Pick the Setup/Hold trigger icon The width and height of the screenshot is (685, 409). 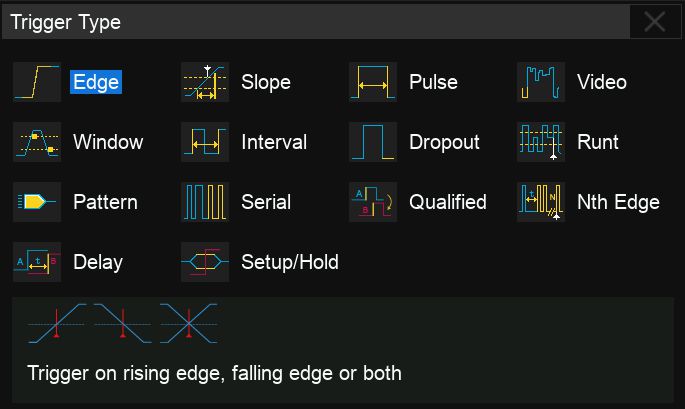point(205,262)
